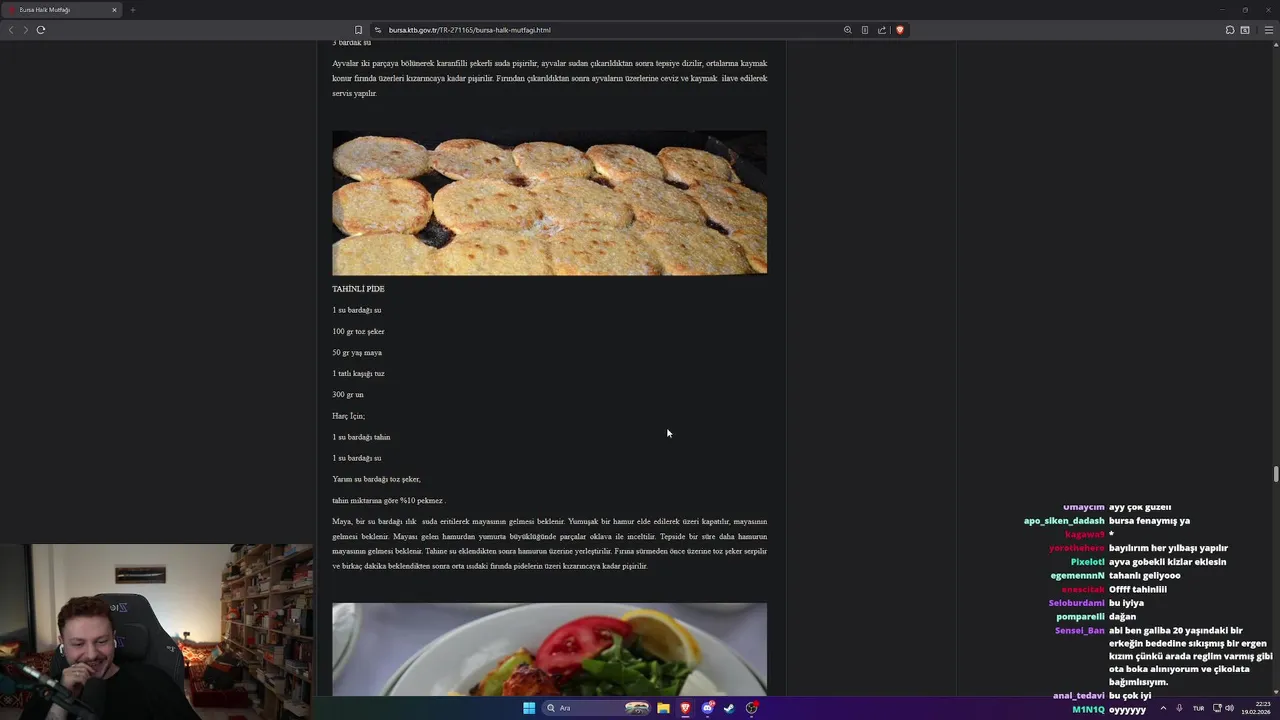The width and height of the screenshot is (1280, 720).
Task: Open Brave Shields lion icon
Action: pyautogui.click(x=900, y=30)
